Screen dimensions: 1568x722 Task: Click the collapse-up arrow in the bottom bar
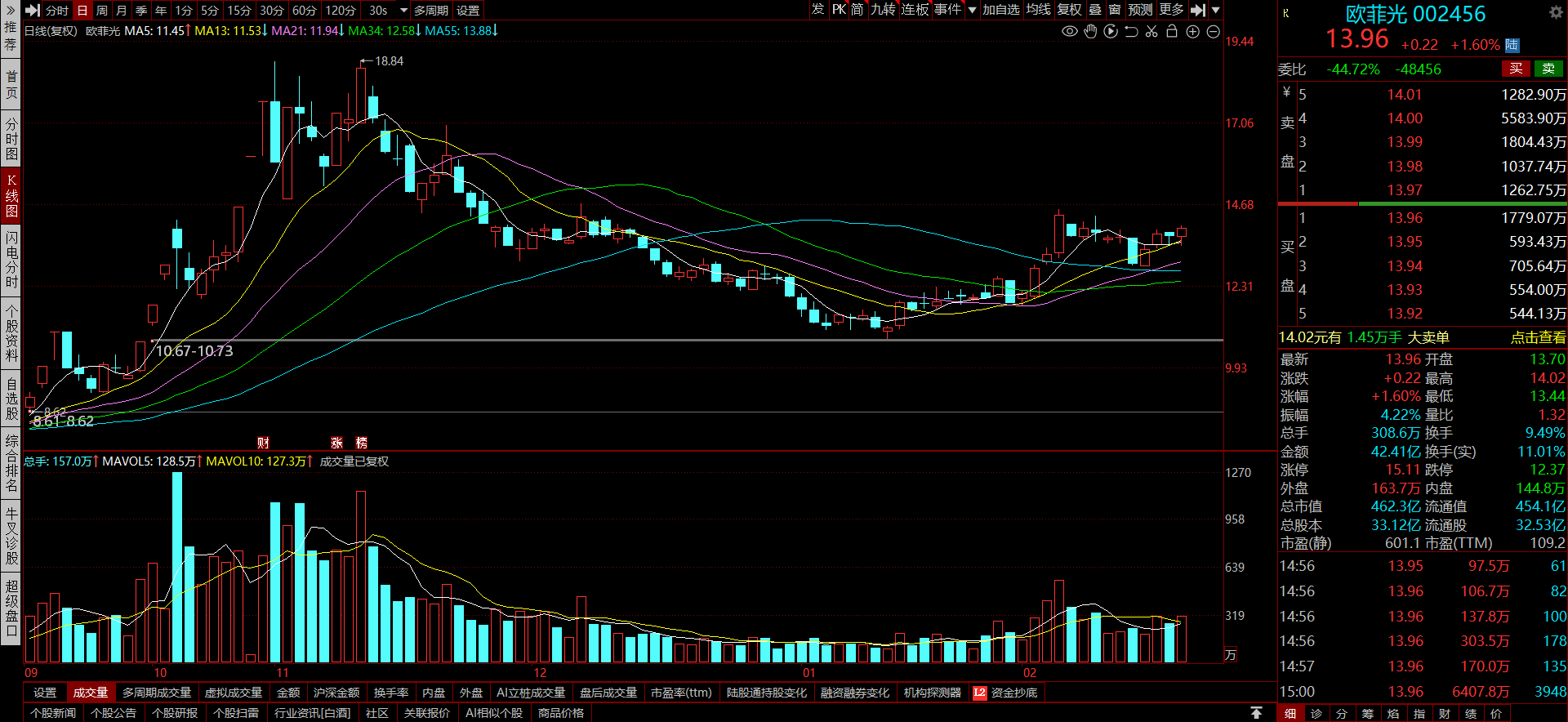[1256, 713]
